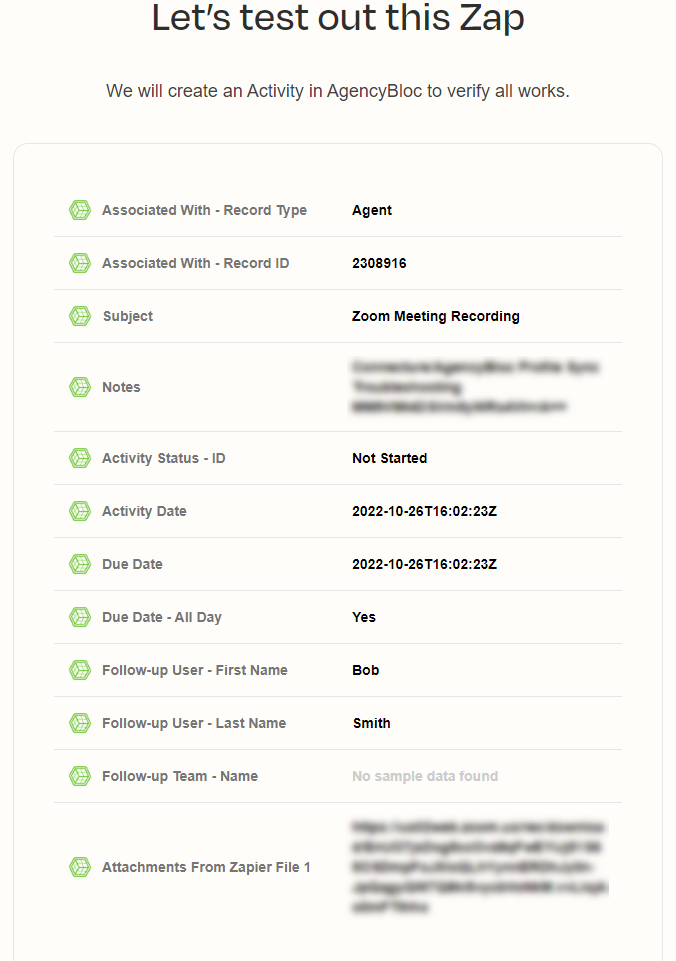Select the 'Subject' field label
Viewport: 676px width, 961px height.
(127, 316)
